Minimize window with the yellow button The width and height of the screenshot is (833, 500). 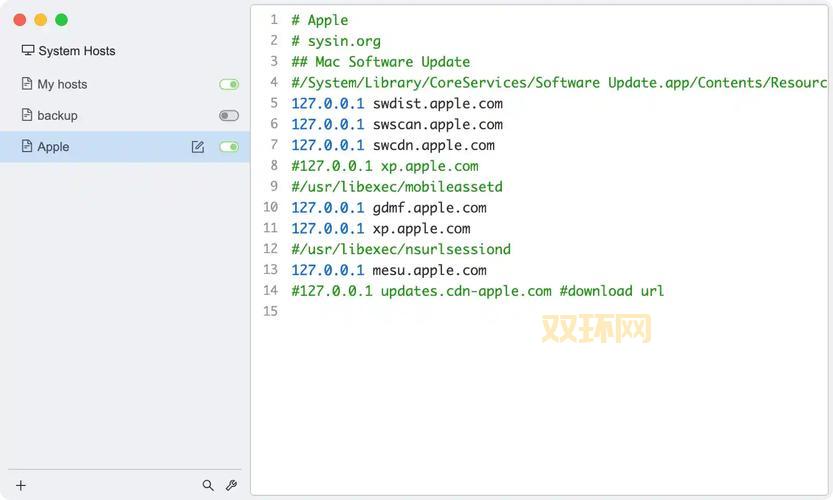pos(41,20)
